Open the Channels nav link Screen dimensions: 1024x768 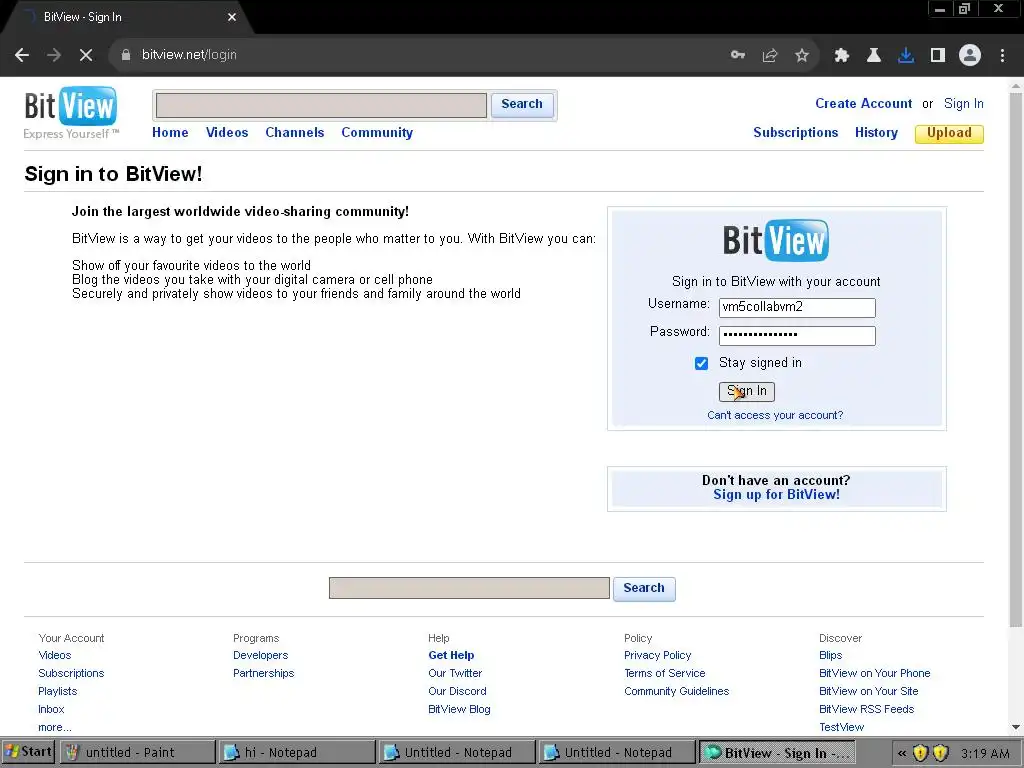295,133
